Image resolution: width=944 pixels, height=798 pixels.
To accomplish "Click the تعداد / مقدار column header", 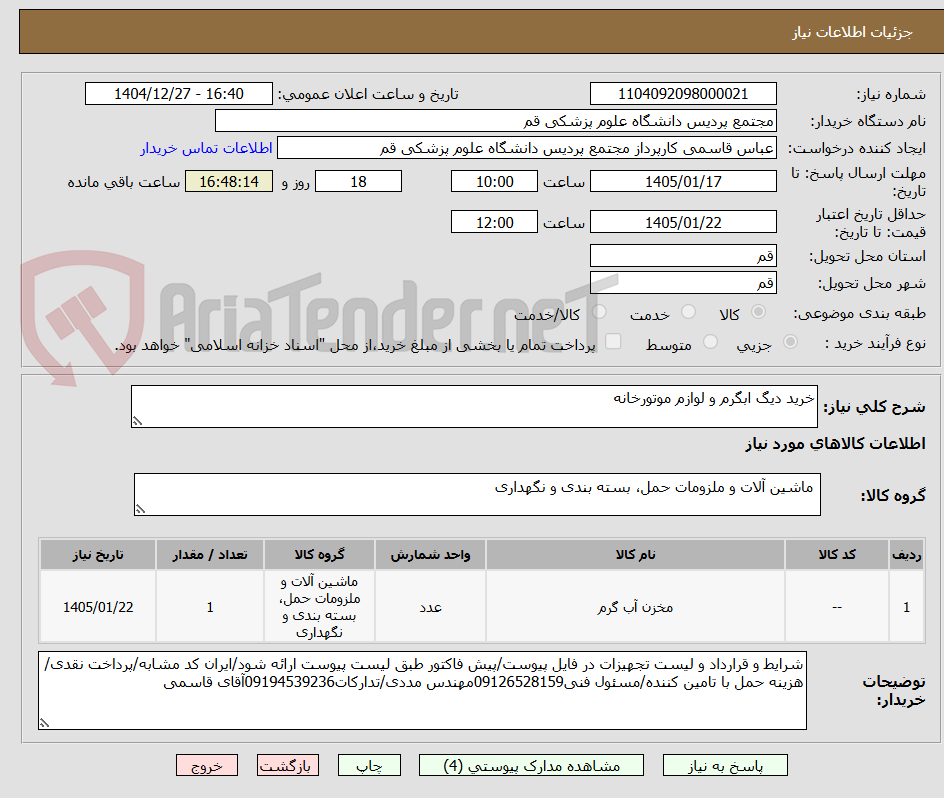I will pyautogui.click(x=210, y=555).
